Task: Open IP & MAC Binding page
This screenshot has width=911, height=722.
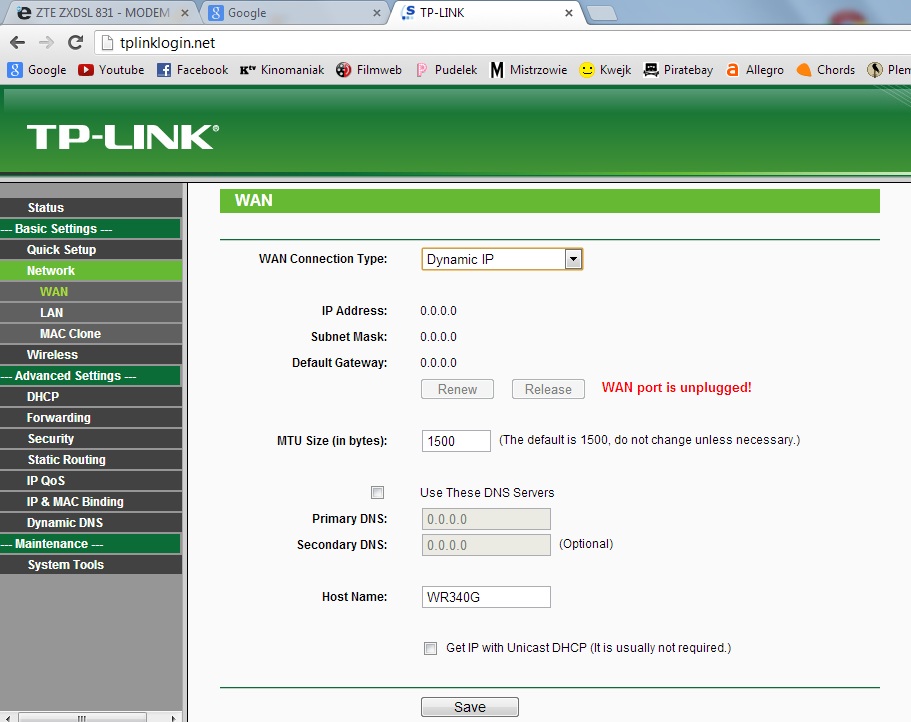Action: pyautogui.click(x=91, y=501)
